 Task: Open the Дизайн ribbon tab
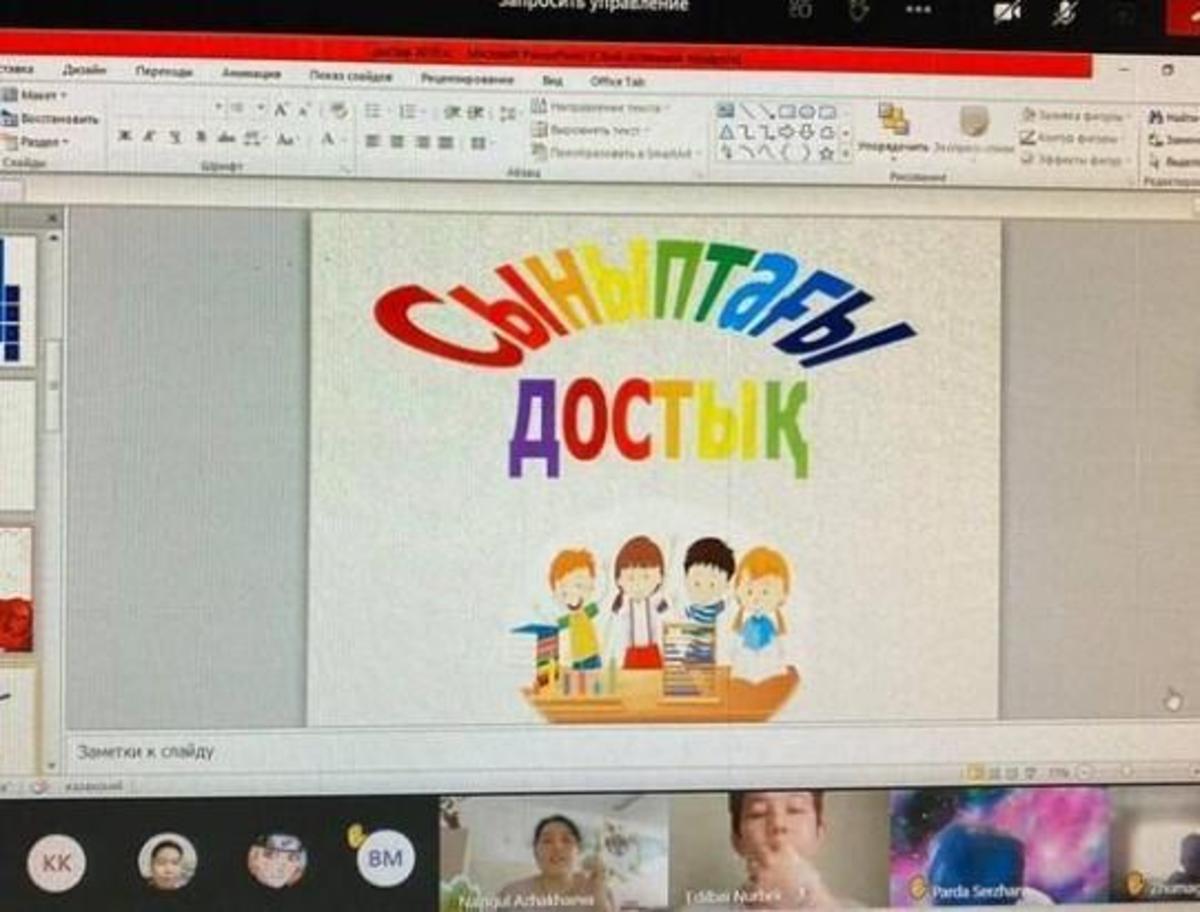click(84, 71)
